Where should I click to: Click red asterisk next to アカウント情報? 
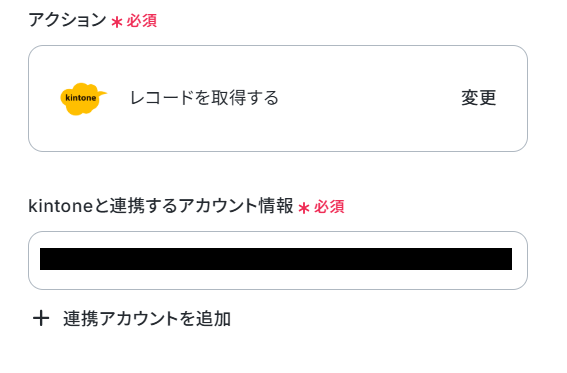pos(304,208)
